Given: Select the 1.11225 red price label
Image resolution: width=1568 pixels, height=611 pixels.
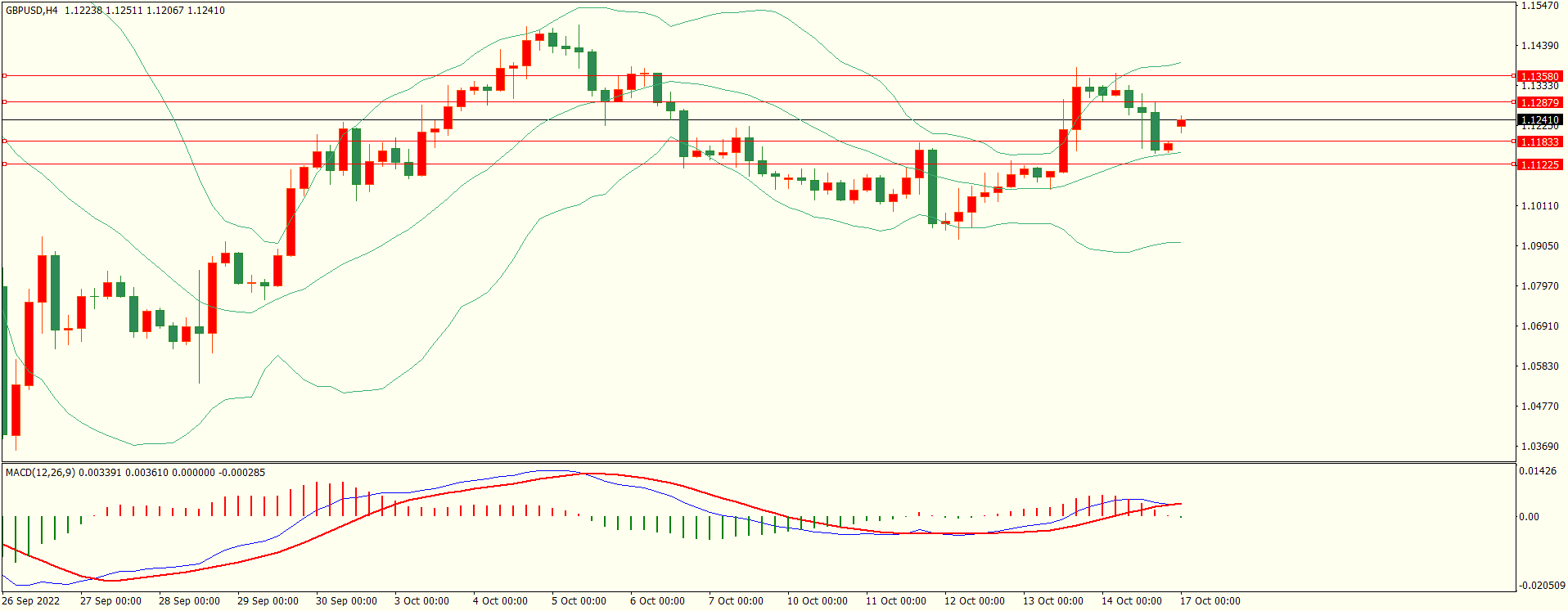Looking at the screenshot, I should (x=1539, y=164).
